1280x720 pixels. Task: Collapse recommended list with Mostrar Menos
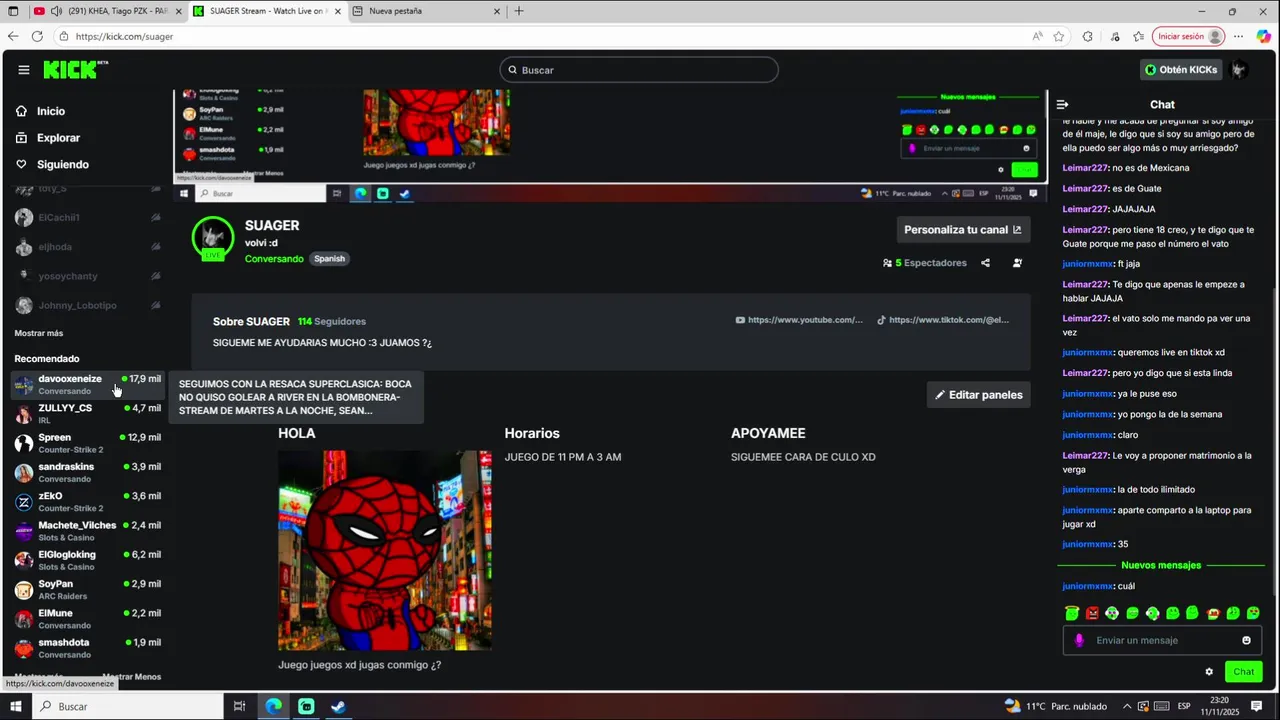pos(132,677)
